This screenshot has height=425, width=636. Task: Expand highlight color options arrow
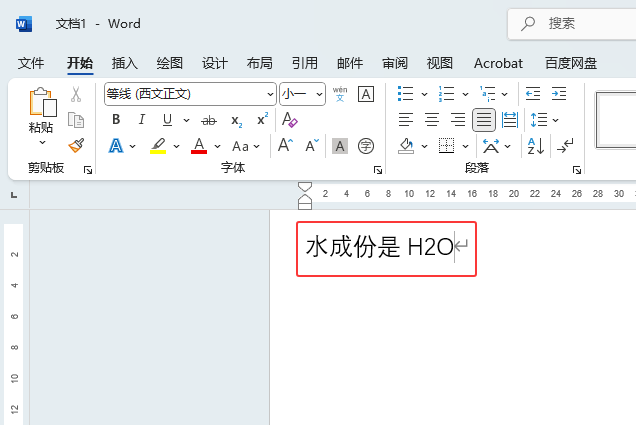point(176,146)
